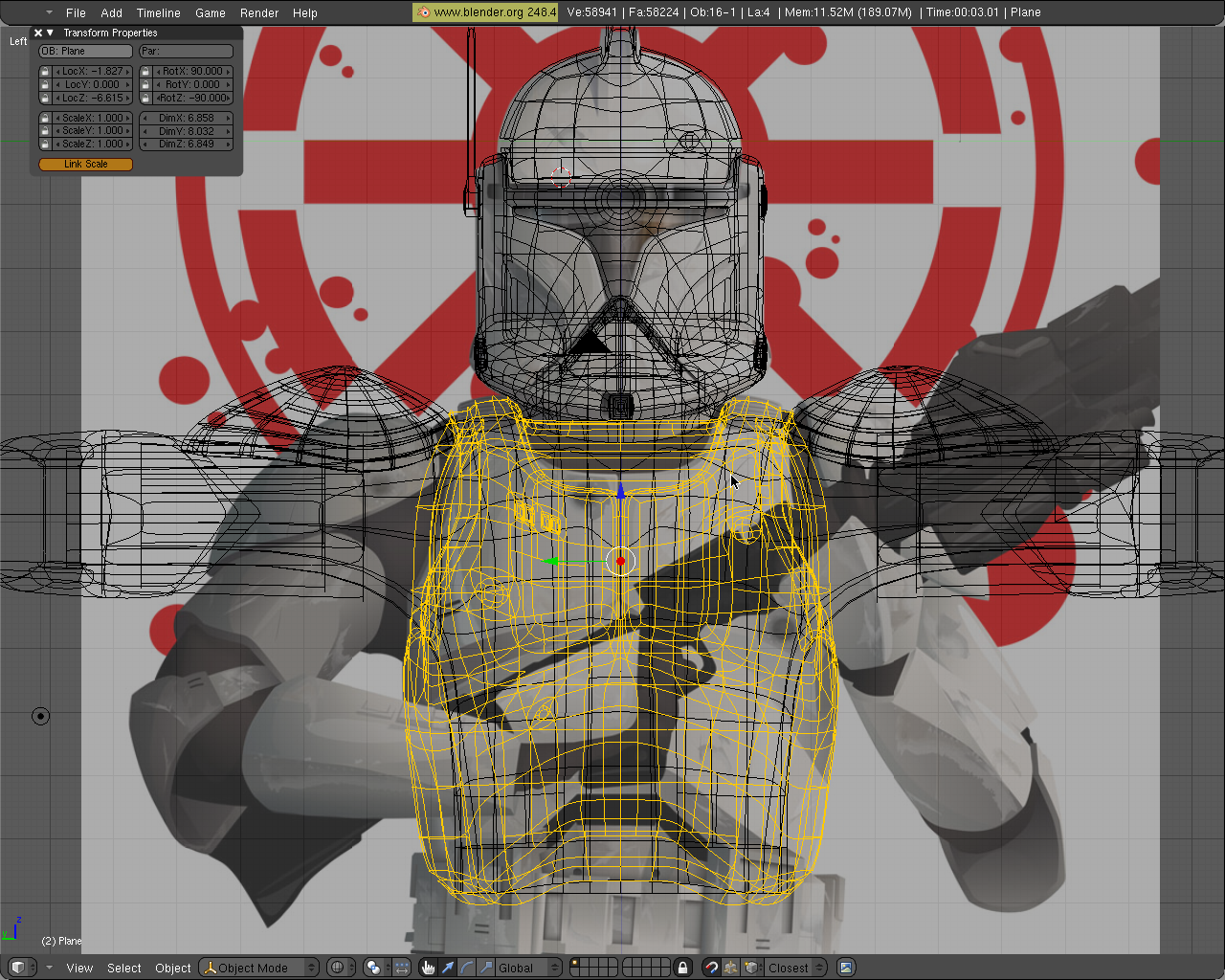1225x980 pixels.
Task: Click the DimZ value field
Action: point(187,144)
